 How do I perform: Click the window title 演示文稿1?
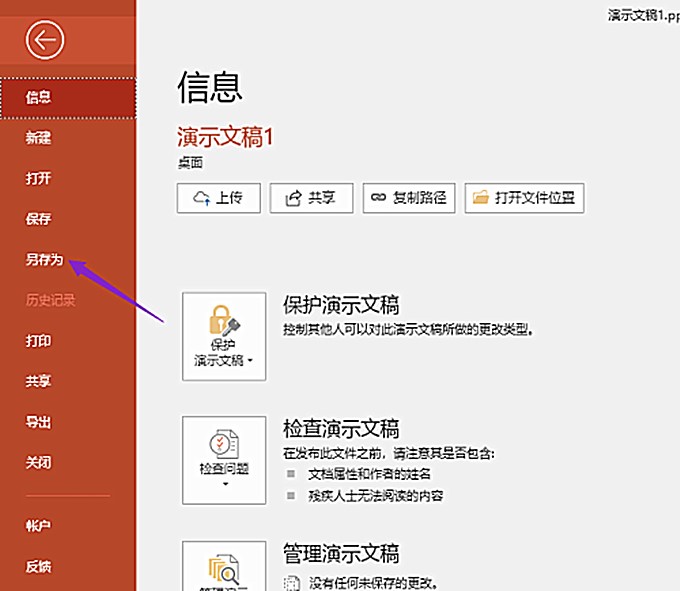tap(644, 16)
